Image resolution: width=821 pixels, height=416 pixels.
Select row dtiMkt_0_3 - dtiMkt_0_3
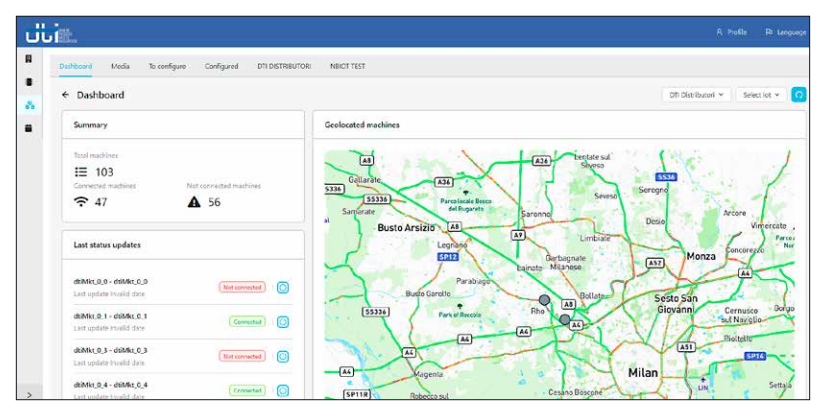click(182, 356)
